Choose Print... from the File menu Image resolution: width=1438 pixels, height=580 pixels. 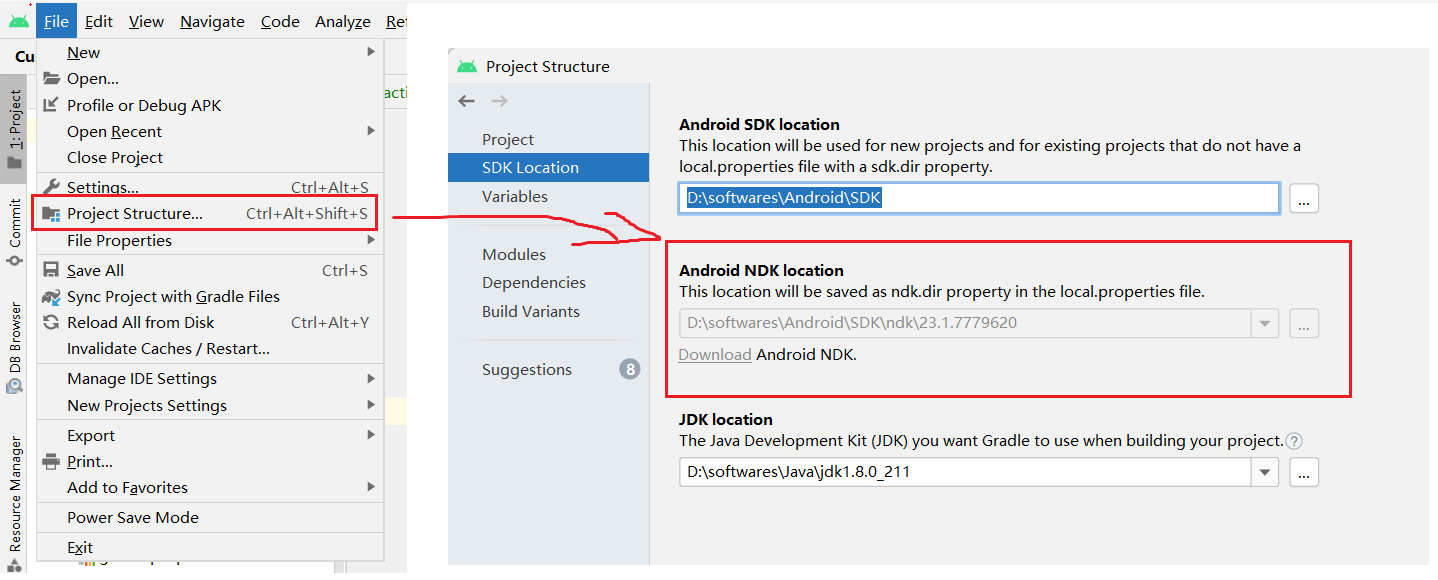click(210, 461)
